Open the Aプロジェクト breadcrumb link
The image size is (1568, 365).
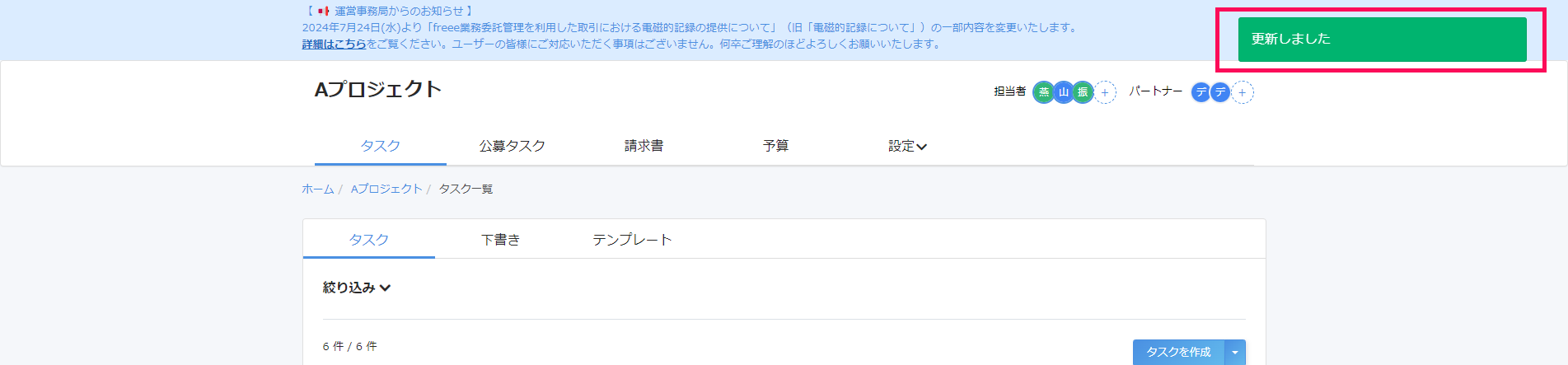386,189
